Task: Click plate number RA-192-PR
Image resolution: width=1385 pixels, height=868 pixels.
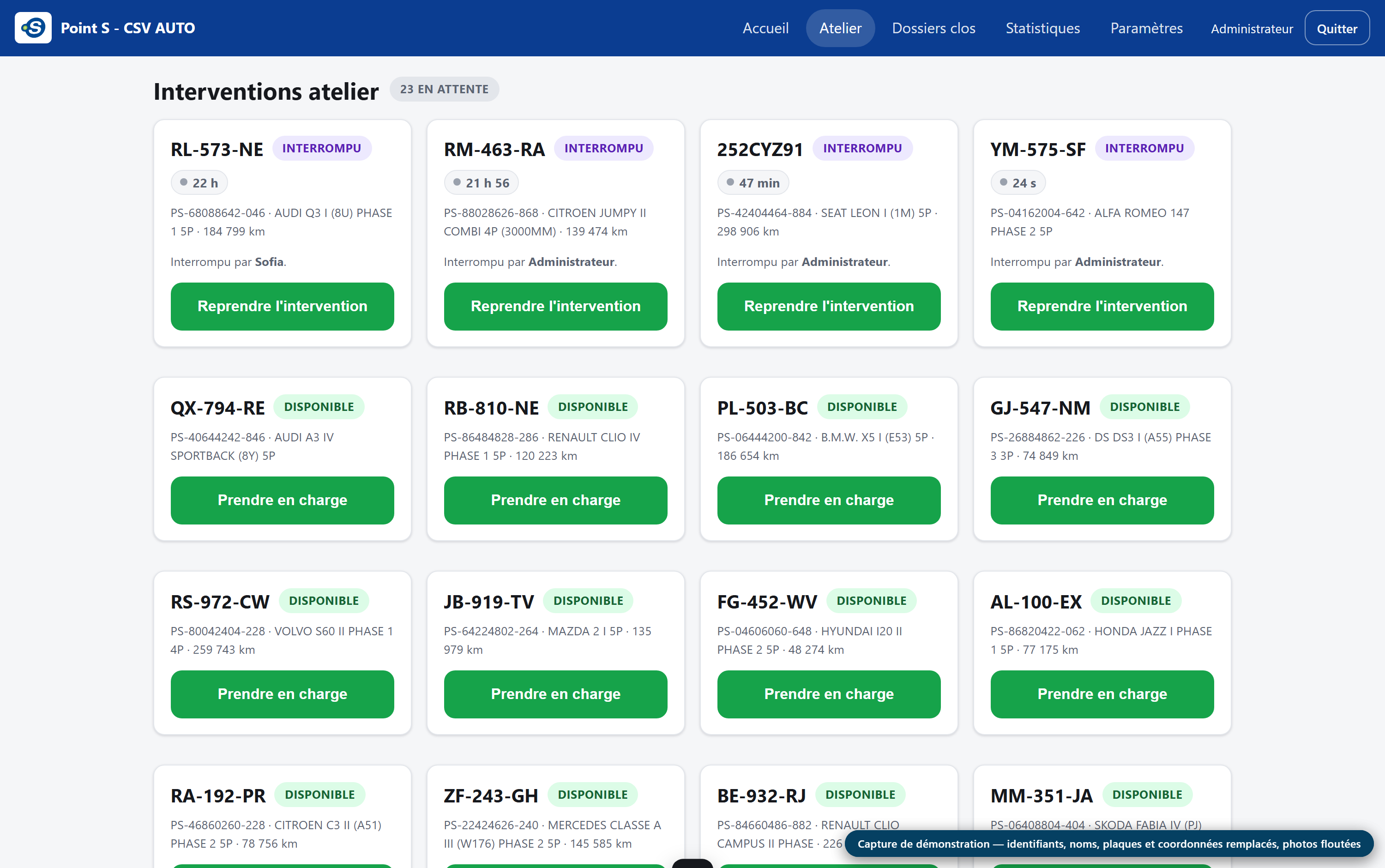Action: pos(217,796)
